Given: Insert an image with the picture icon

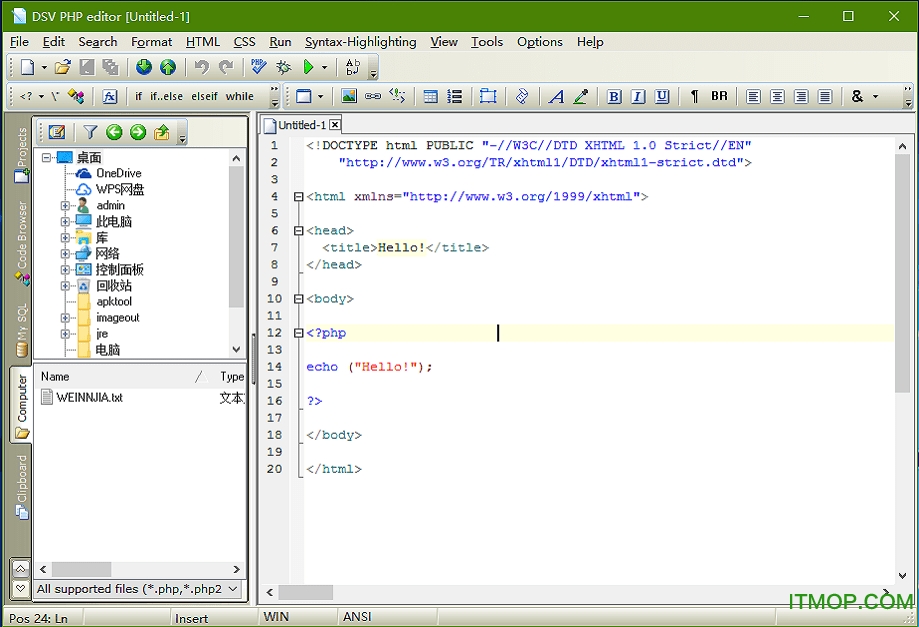Looking at the screenshot, I should pyautogui.click(x=349, y=96).
